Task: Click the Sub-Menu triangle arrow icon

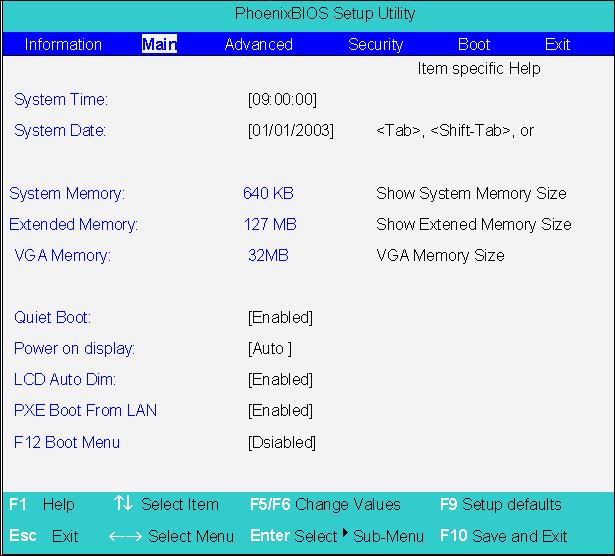Action: (345, 533)
